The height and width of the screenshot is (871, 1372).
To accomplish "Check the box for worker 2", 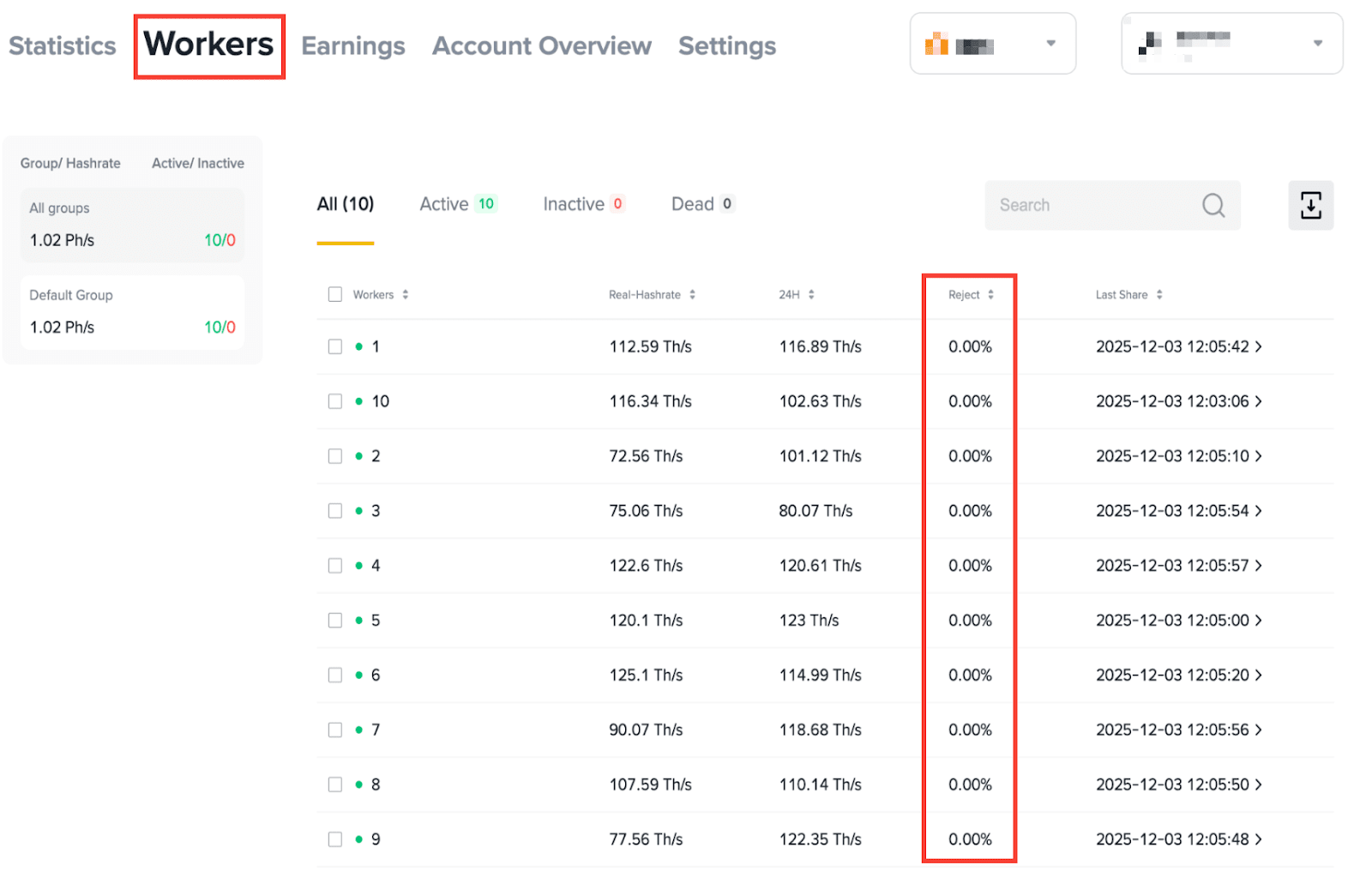I will coord(335,456).
